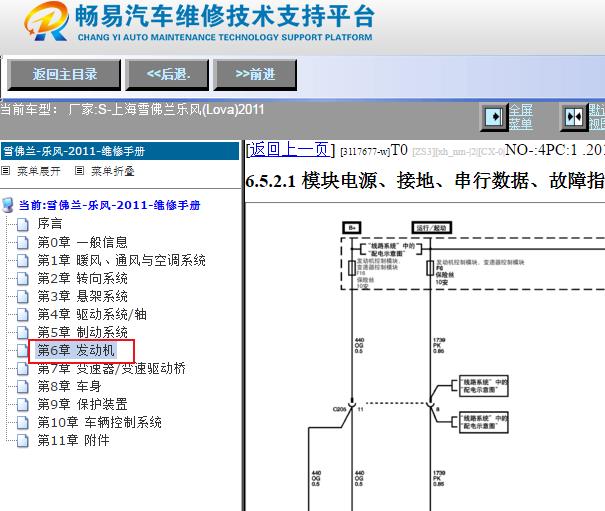Click the 6.5.2.1 模块电源 section heading
Viewport: 605px width, 511px height.
click(x=425, y=180)
